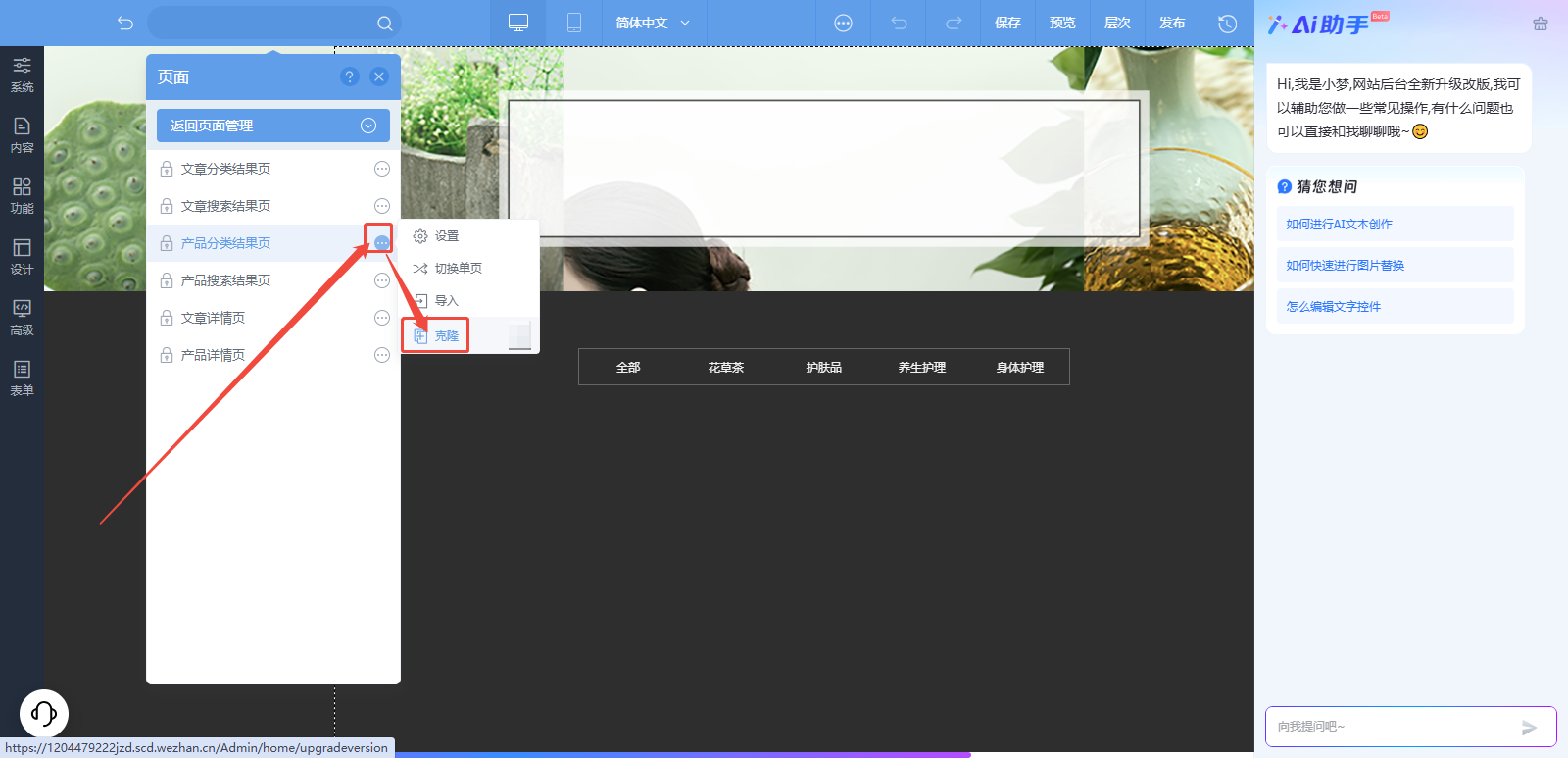Open the 高级 code sidebar icon

coord(22,318)
